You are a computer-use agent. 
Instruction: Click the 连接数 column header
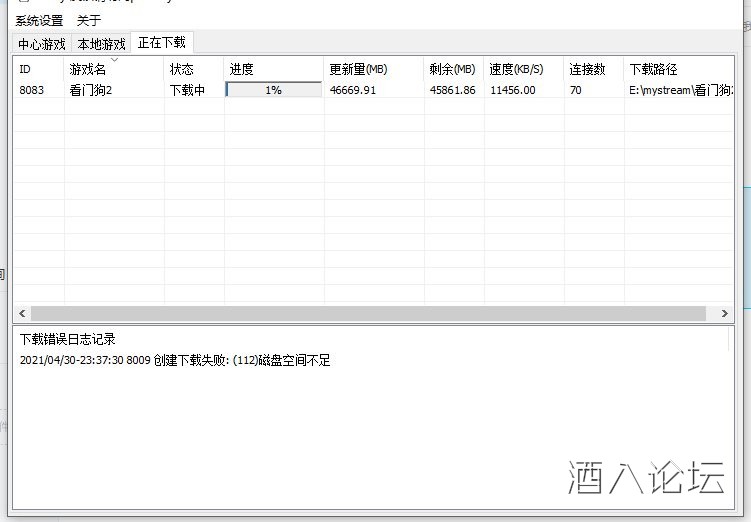tap(593, 69)
